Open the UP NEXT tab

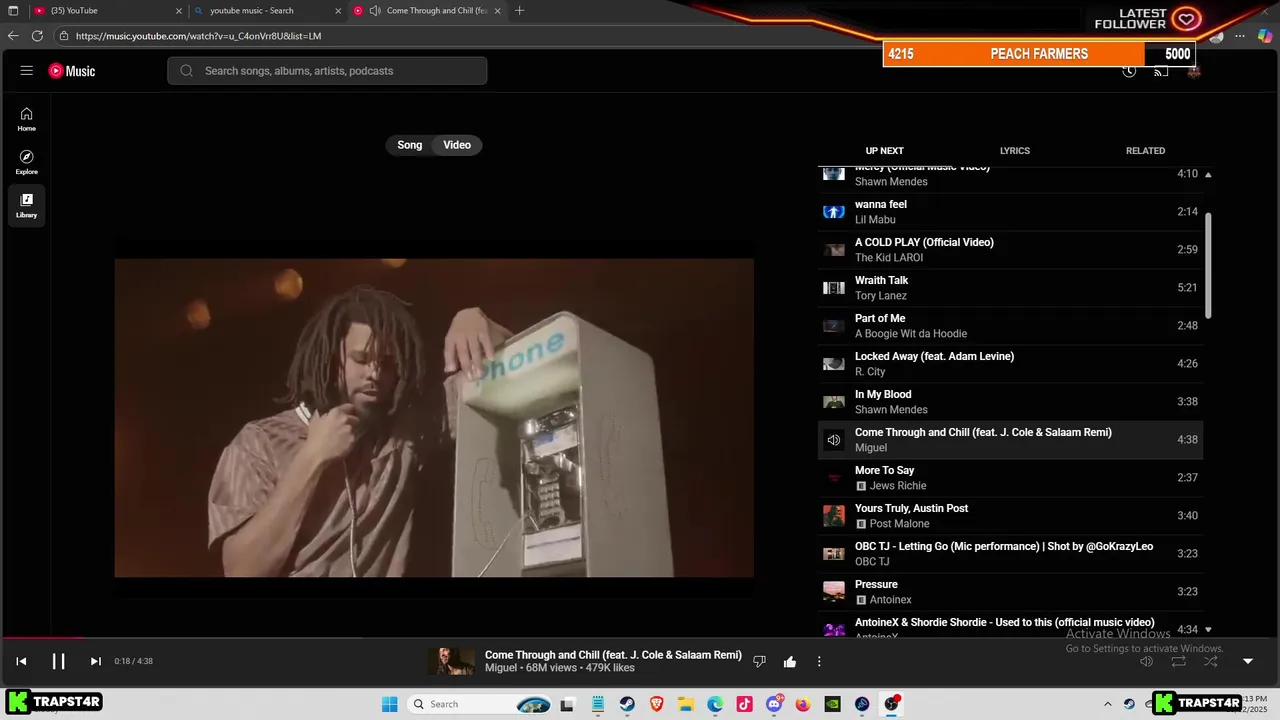pyautogui.click(x=884, y=151)
